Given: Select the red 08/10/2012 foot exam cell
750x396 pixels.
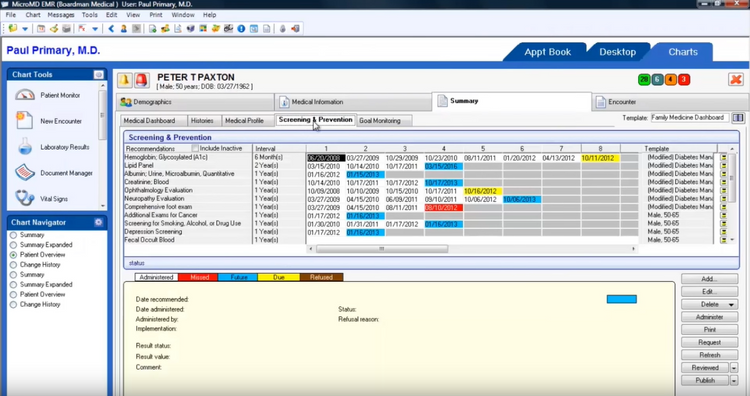Looking at the screenshot, I should 443,208.
